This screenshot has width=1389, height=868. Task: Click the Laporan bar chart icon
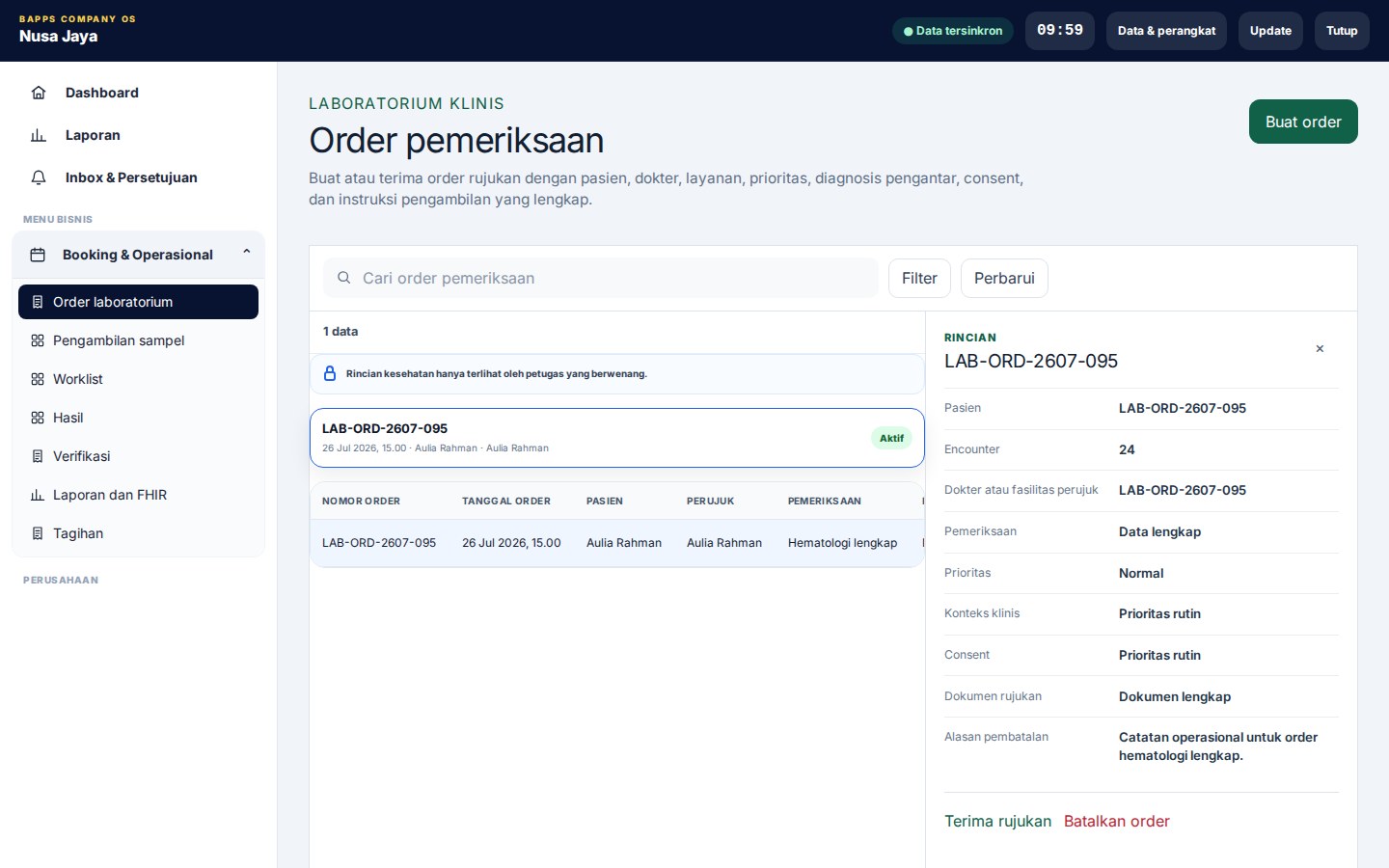tap(39, 135)
